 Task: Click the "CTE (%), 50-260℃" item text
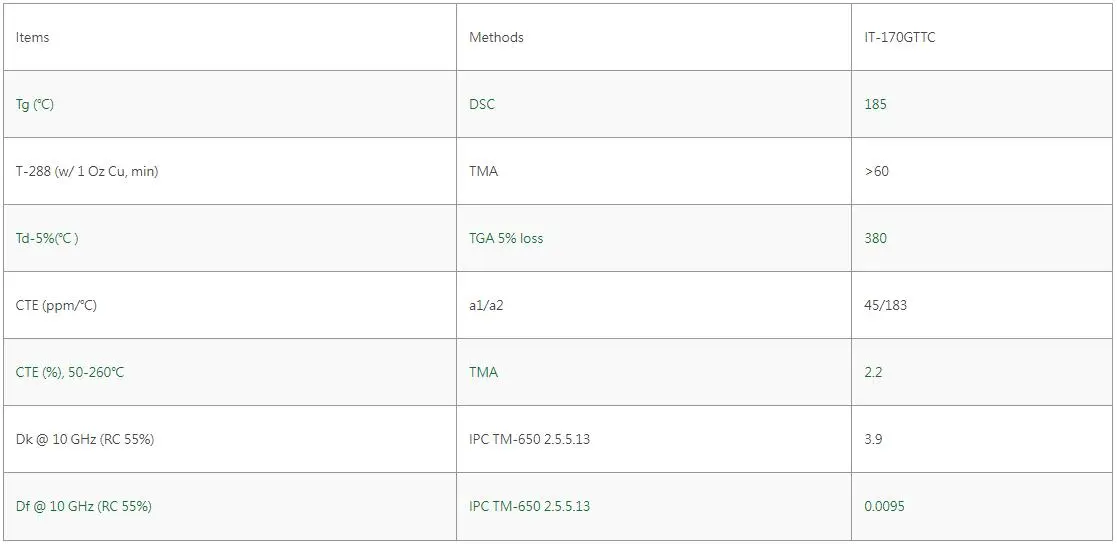click(70, 372)
